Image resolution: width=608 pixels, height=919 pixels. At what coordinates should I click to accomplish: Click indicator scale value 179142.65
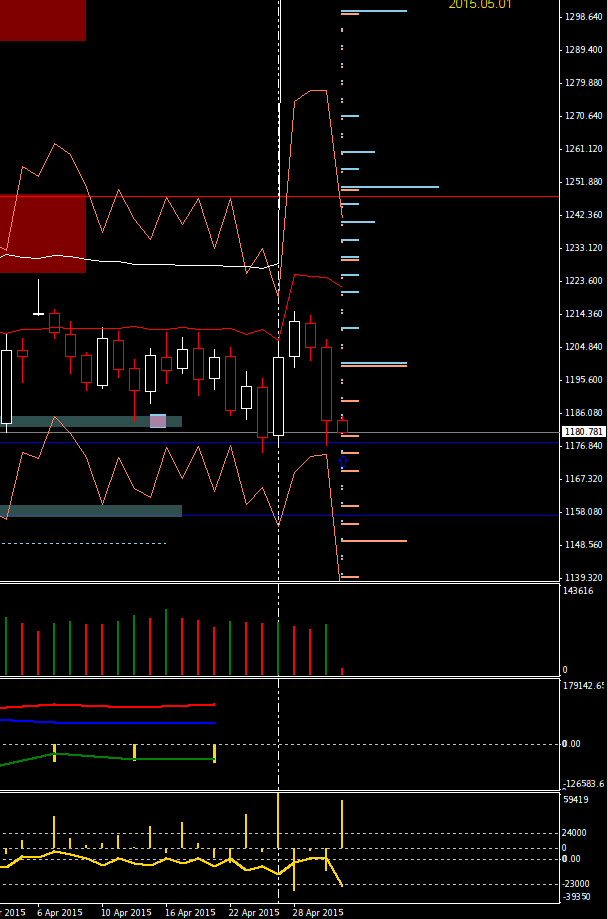[583, 686]
